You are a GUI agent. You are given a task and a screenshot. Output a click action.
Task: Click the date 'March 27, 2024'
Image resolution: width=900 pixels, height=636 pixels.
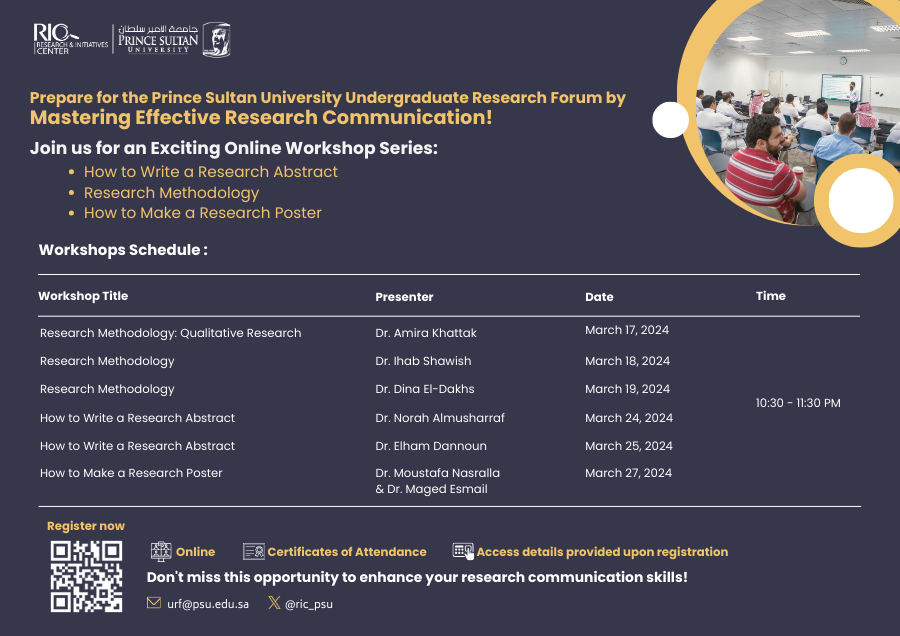[x=629, y=473]
